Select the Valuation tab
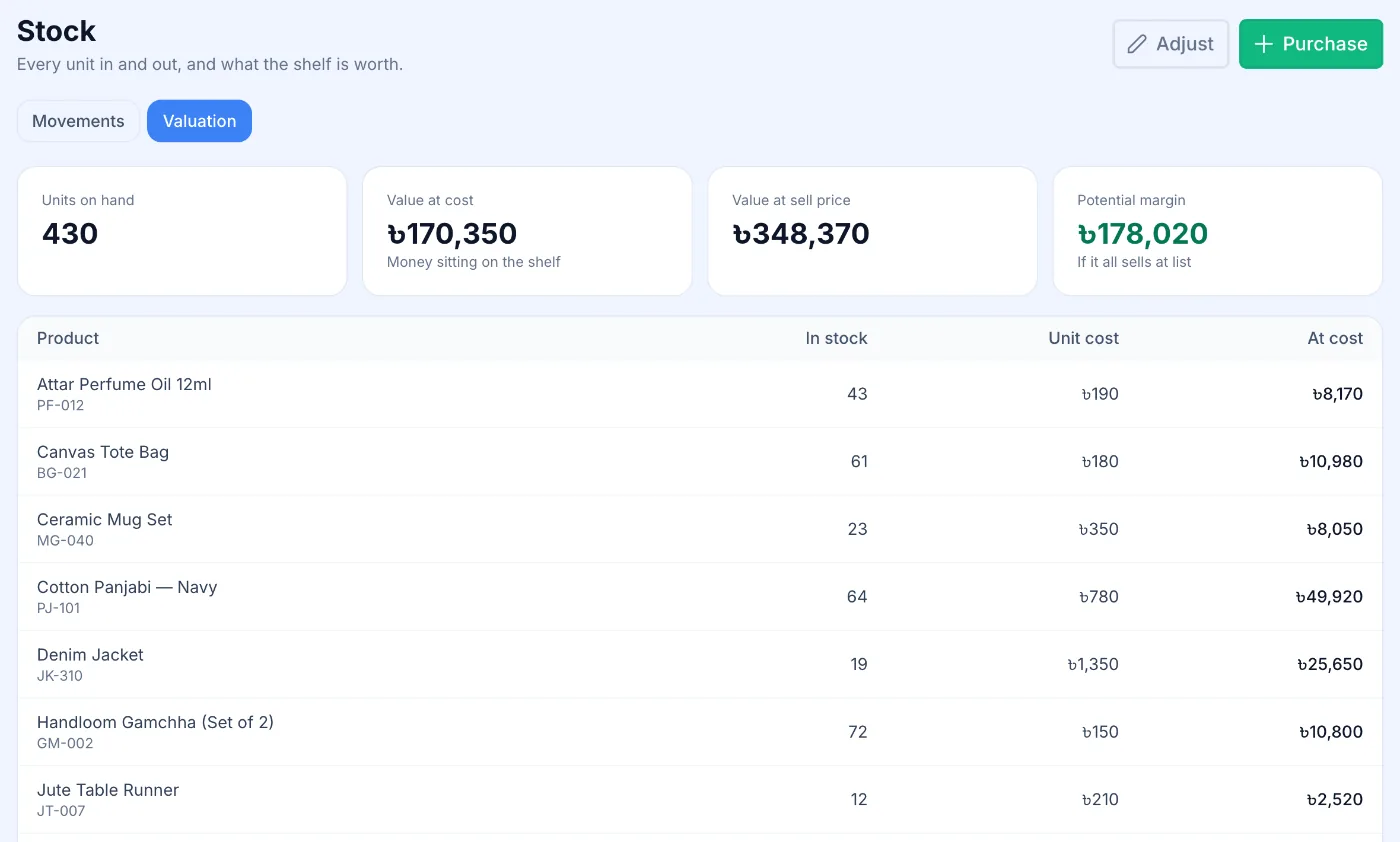1400x842 pixels. tap(200, 121)
